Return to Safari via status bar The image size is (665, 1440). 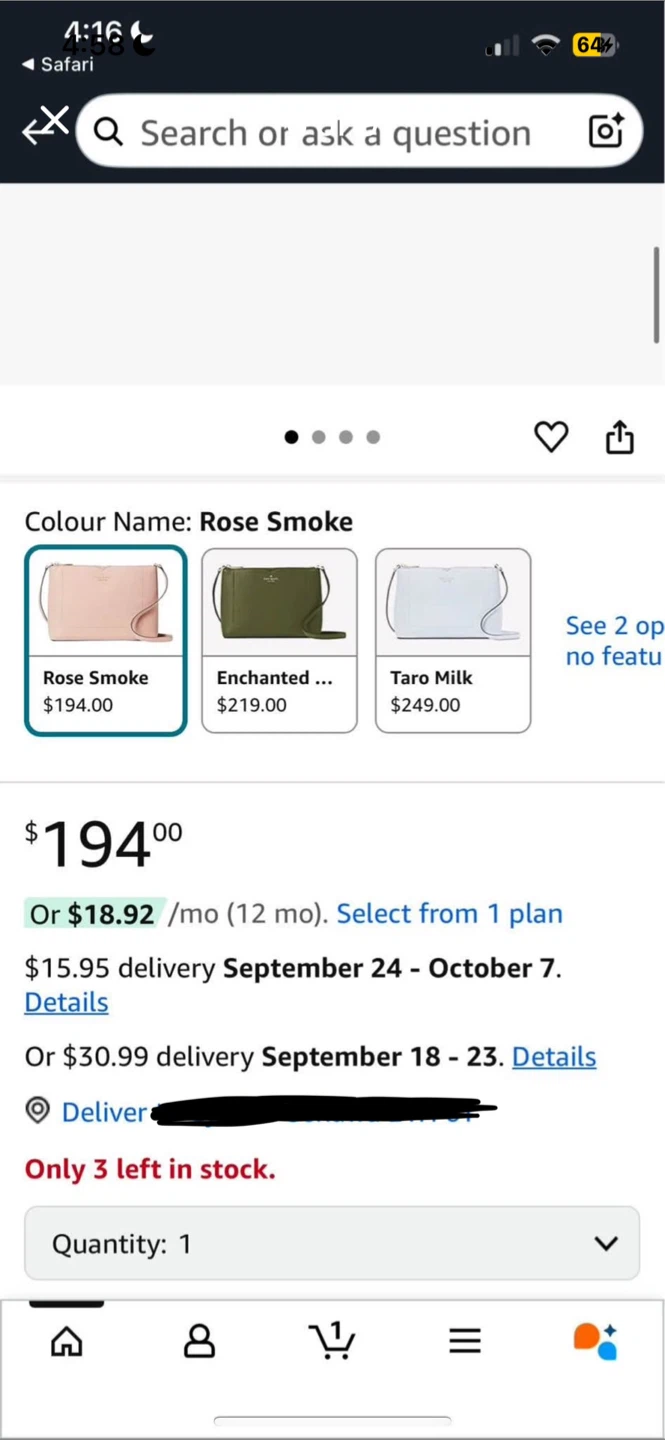[x=58, y=64]
